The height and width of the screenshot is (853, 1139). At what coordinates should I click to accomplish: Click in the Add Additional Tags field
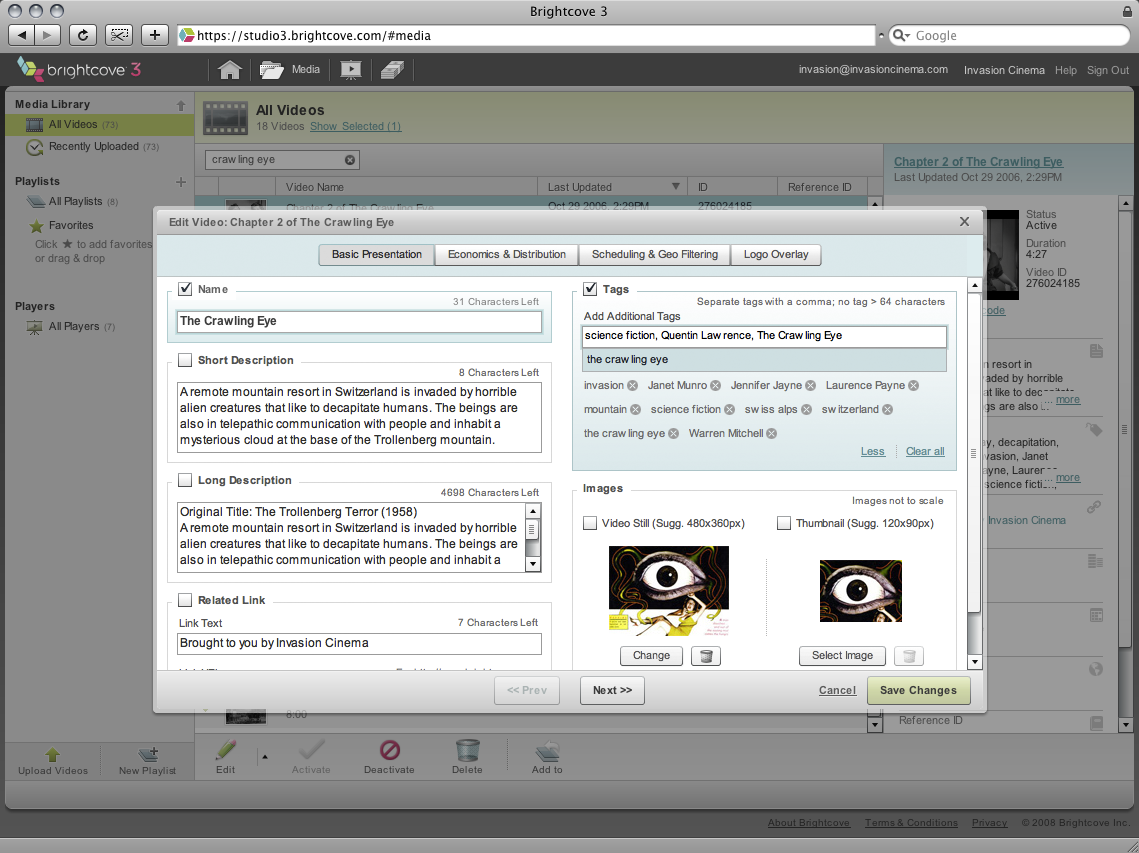point(764,336)
